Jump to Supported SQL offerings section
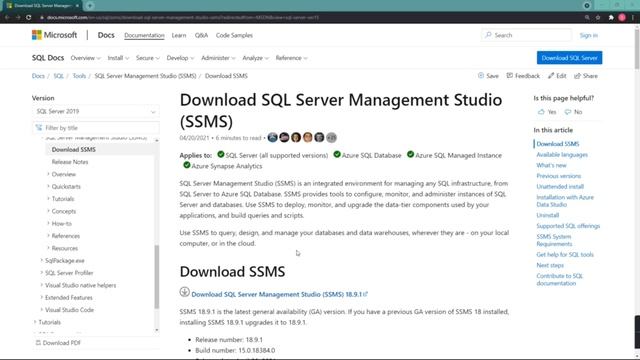The image size is (640, 360). click(x=568, y=226)
